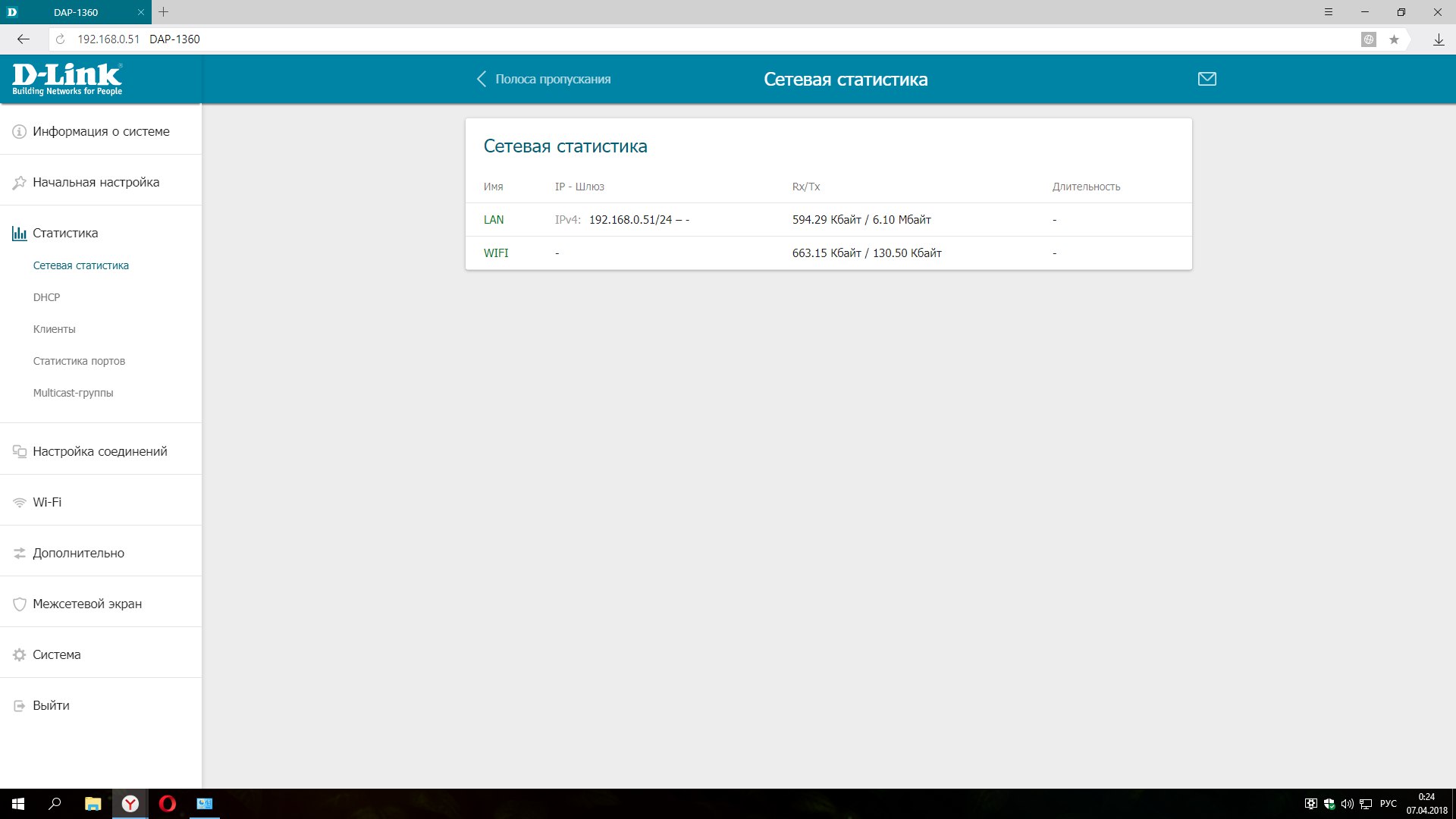Click browser bookmark star icon
Screen dimensions: 1456x819
(1394, 39)
